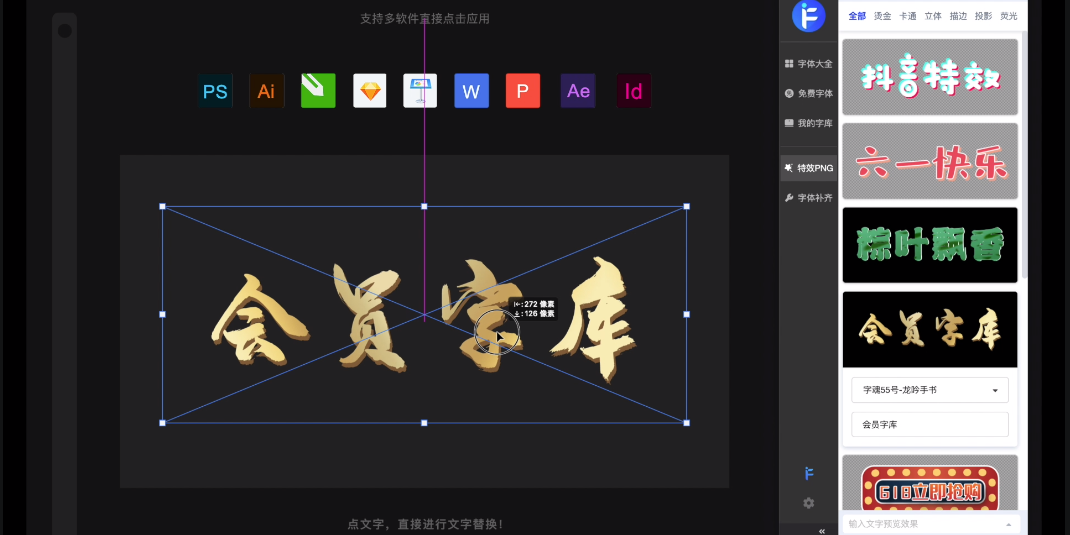
Task: Click the InDesign Id icon
Action: tap(633, 91)
